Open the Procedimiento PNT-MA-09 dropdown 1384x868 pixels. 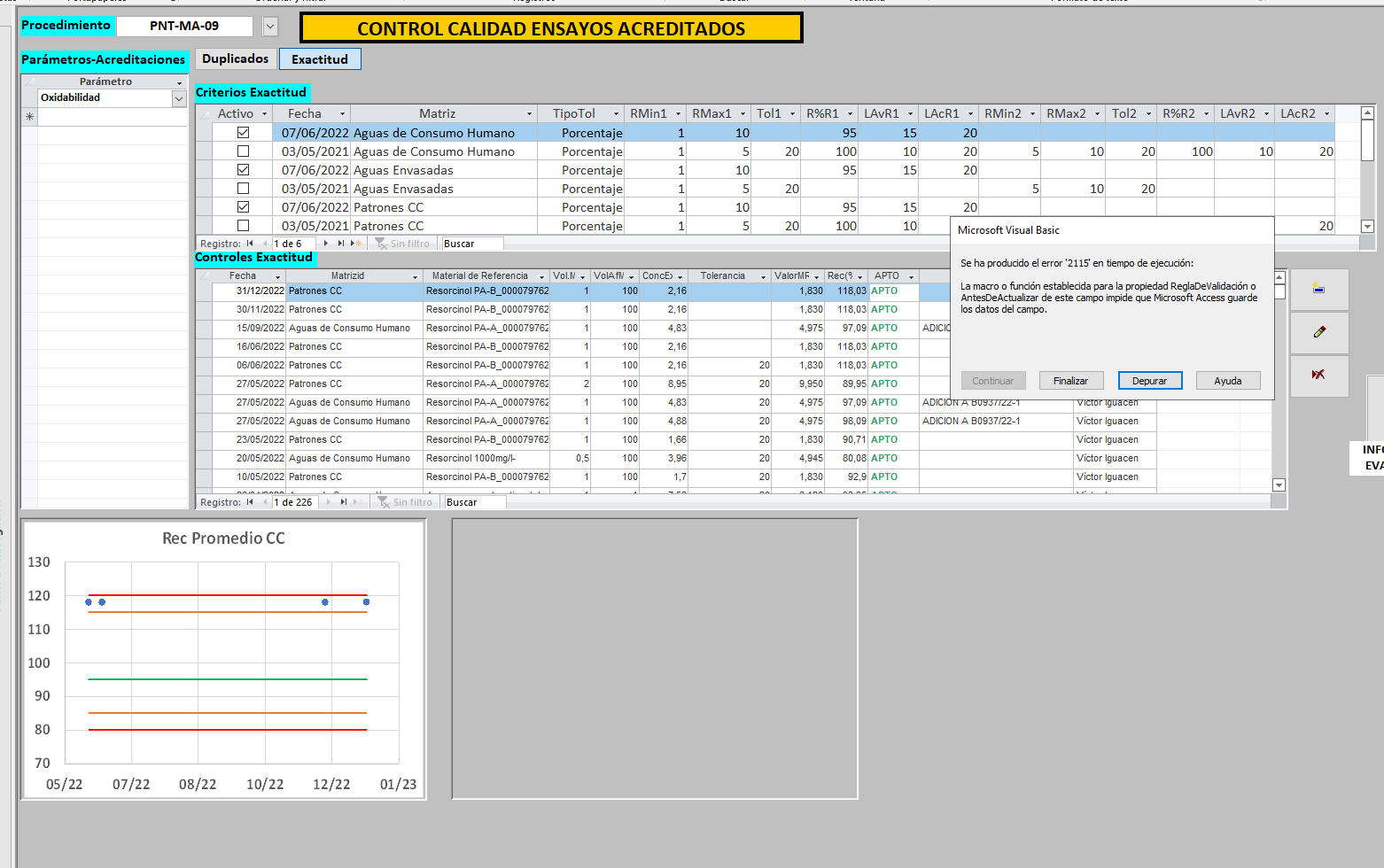tap(270, 27)
